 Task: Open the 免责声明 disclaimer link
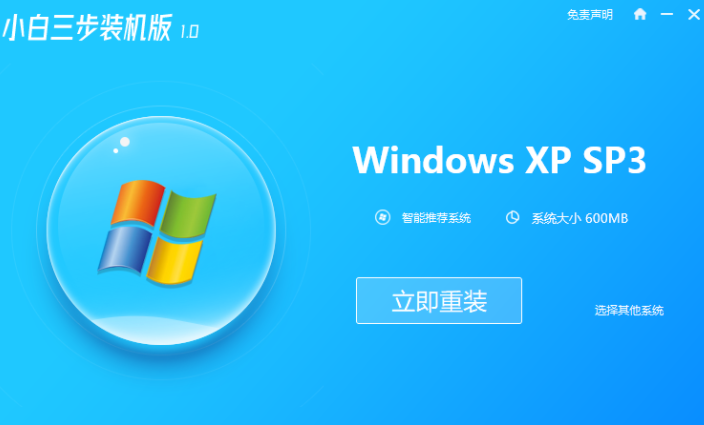(x=590, y=15)
